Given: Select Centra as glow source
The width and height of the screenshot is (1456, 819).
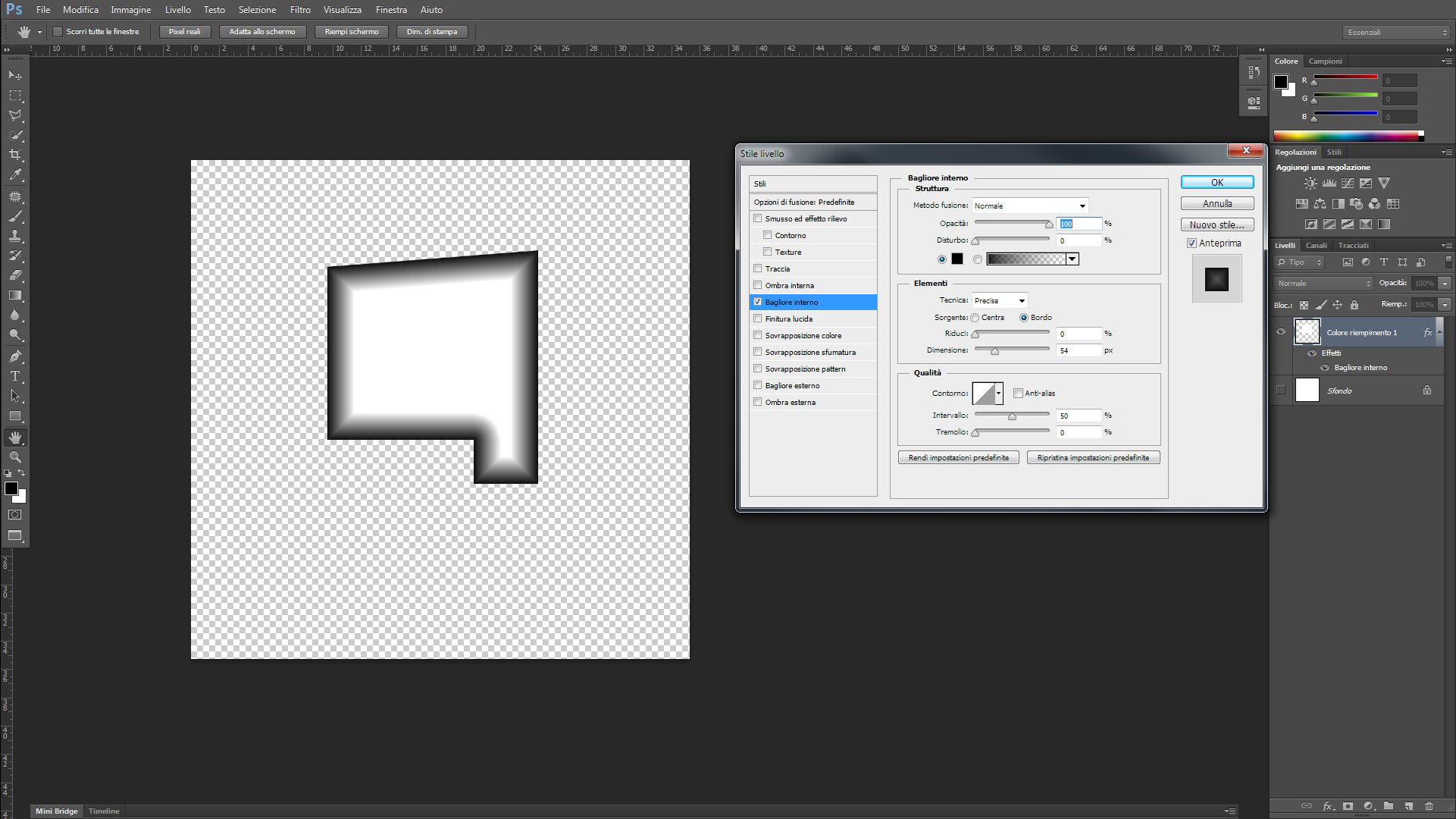Looking at the screenshot, I should pyautogui.click(x=975, y=318).
